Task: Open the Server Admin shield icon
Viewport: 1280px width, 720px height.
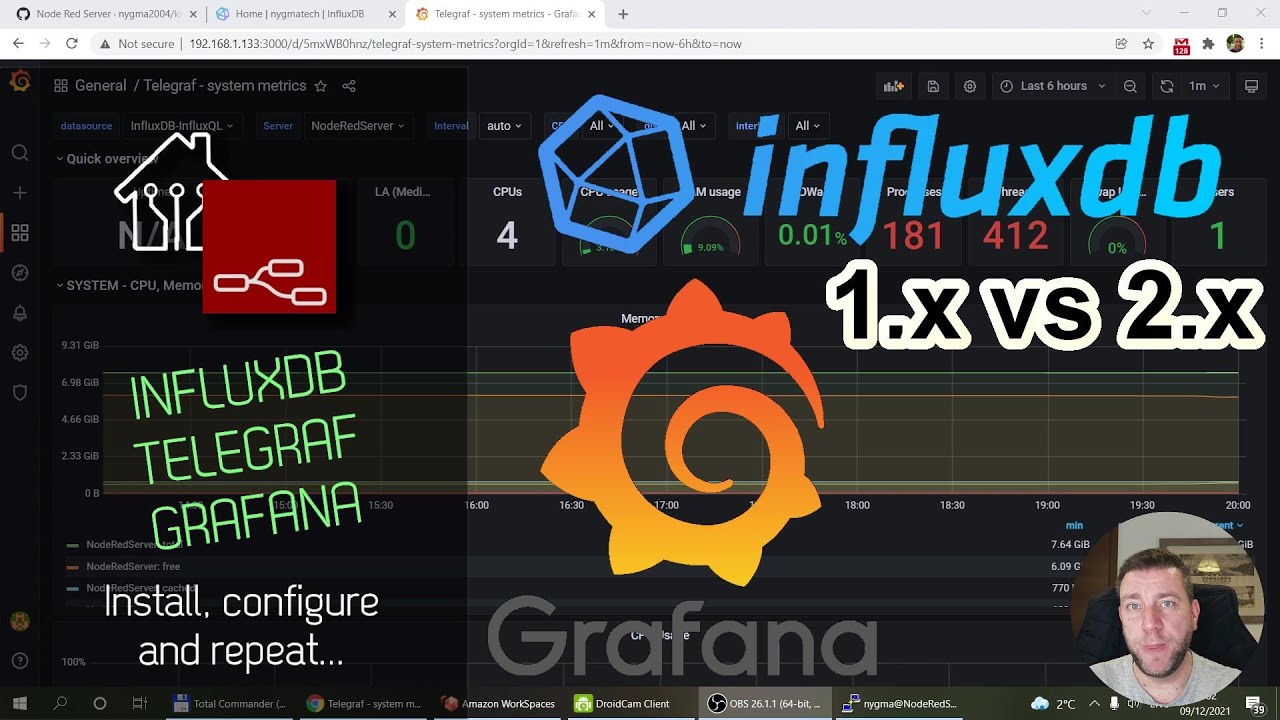Action: (20, 393)
